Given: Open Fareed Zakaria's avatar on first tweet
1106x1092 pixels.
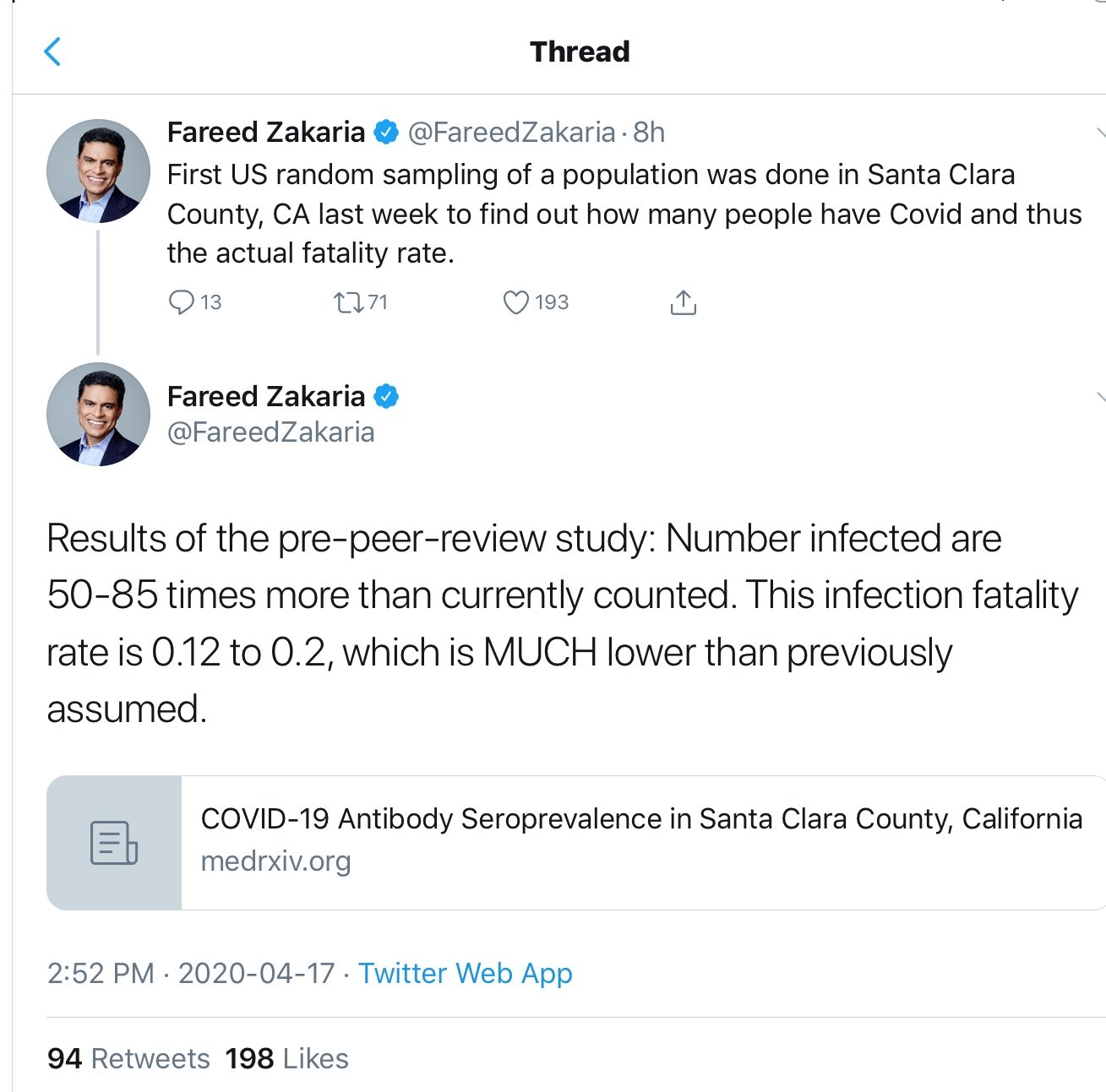Looking at the screenshot, I should coord(98,171).
